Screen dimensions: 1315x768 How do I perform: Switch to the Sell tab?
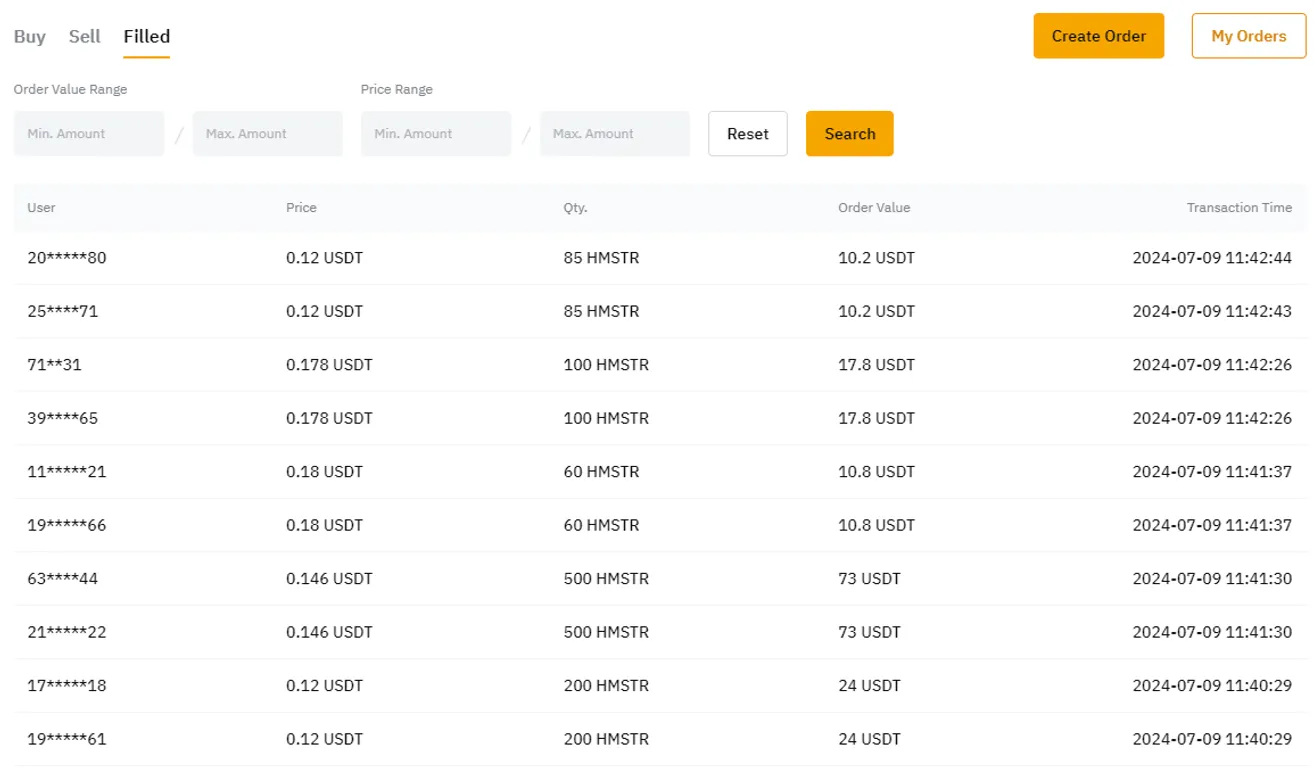[85, 36]
